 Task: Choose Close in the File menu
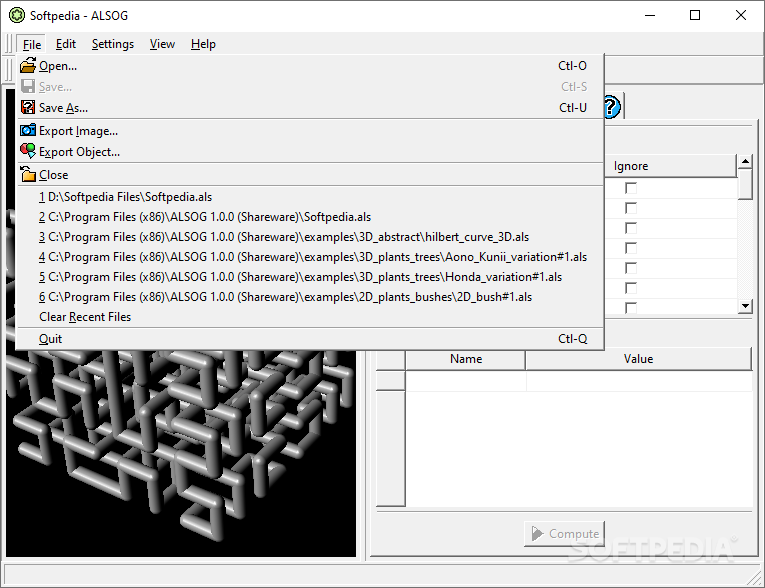pos(310,175)
